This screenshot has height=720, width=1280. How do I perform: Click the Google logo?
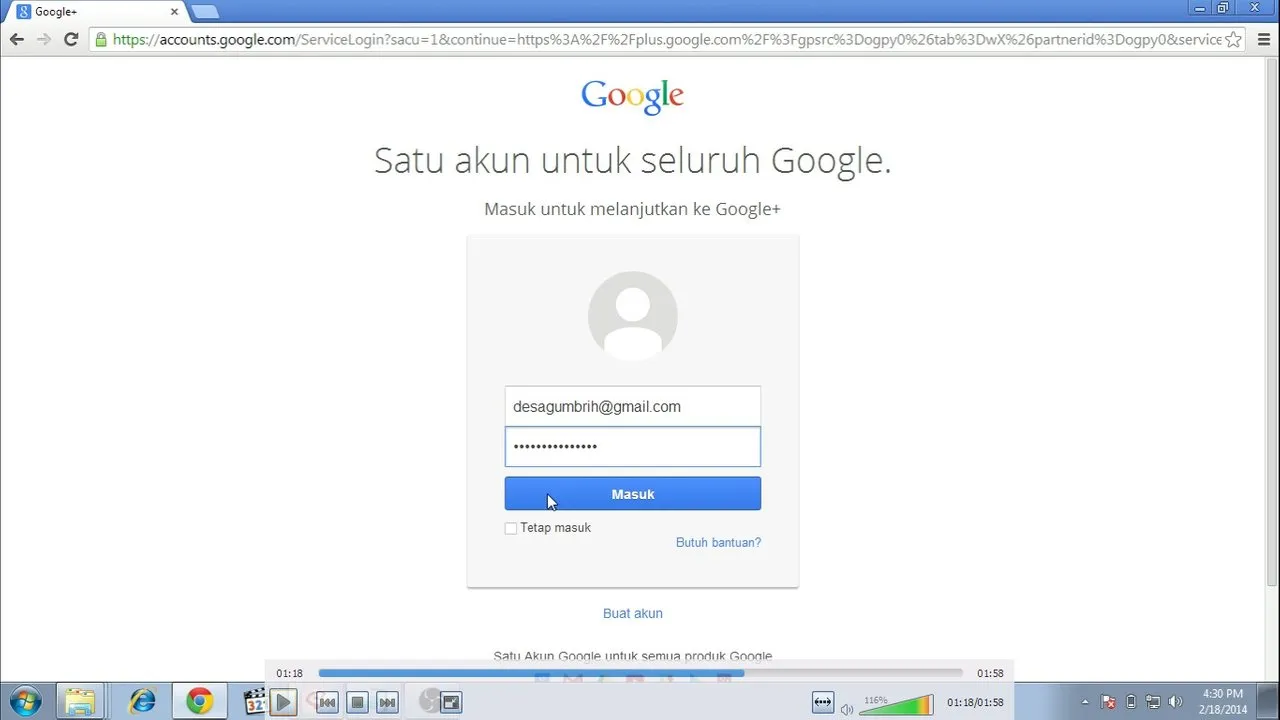632,96
